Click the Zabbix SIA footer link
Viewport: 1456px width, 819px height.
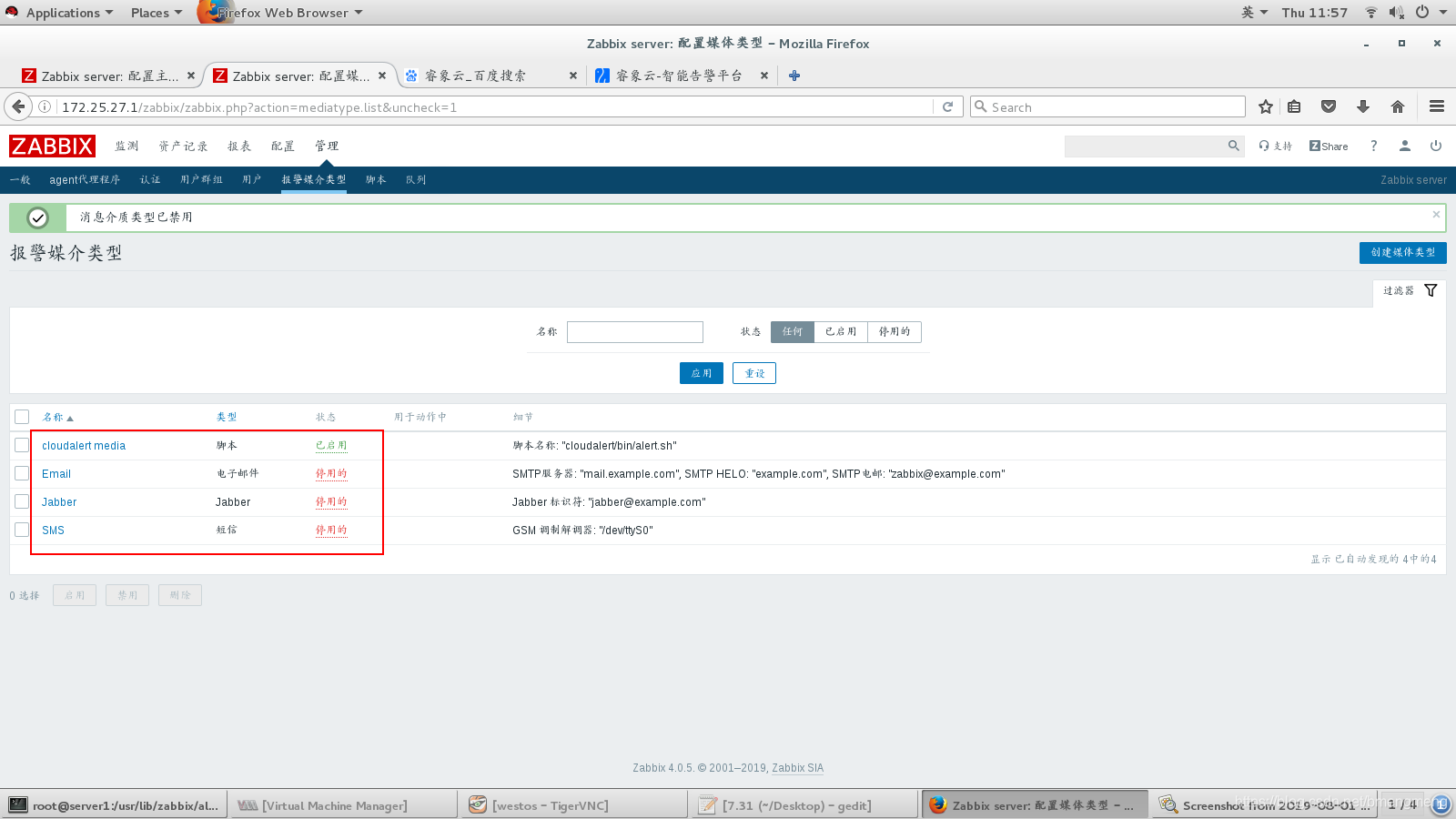(x=797, y=768)
